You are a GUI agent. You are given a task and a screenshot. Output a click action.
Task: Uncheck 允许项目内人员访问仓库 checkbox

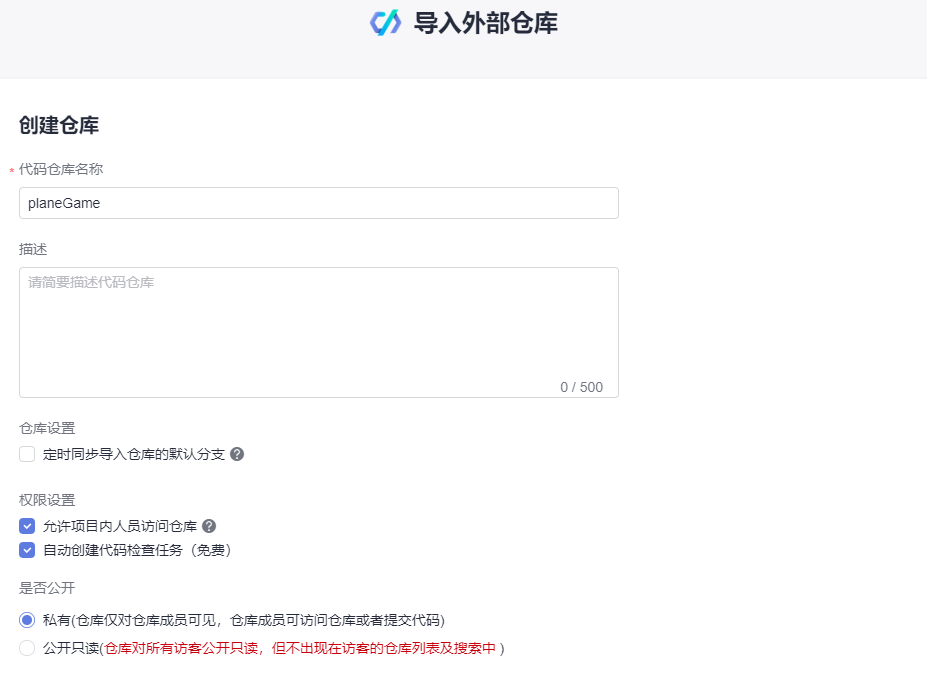coord(27,526)
